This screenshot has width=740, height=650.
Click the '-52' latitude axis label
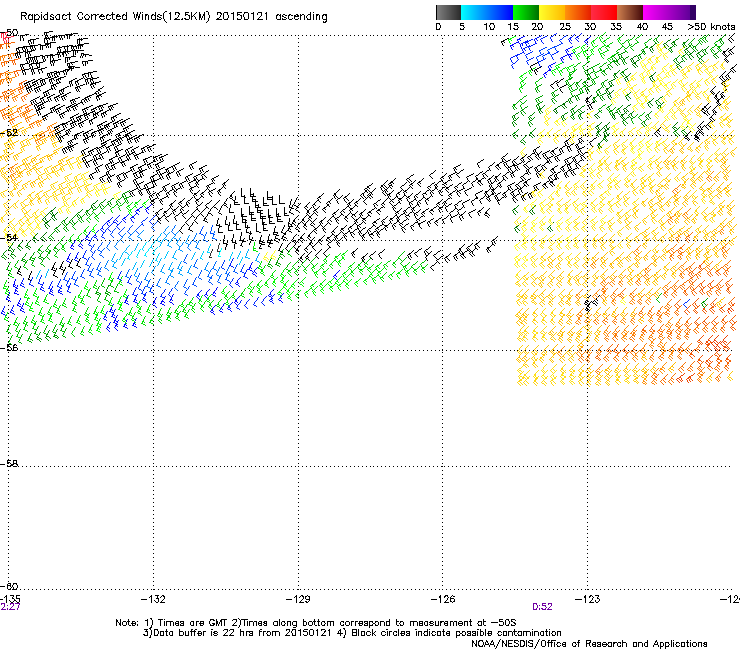pyautogui.click(x=9, y=133)
